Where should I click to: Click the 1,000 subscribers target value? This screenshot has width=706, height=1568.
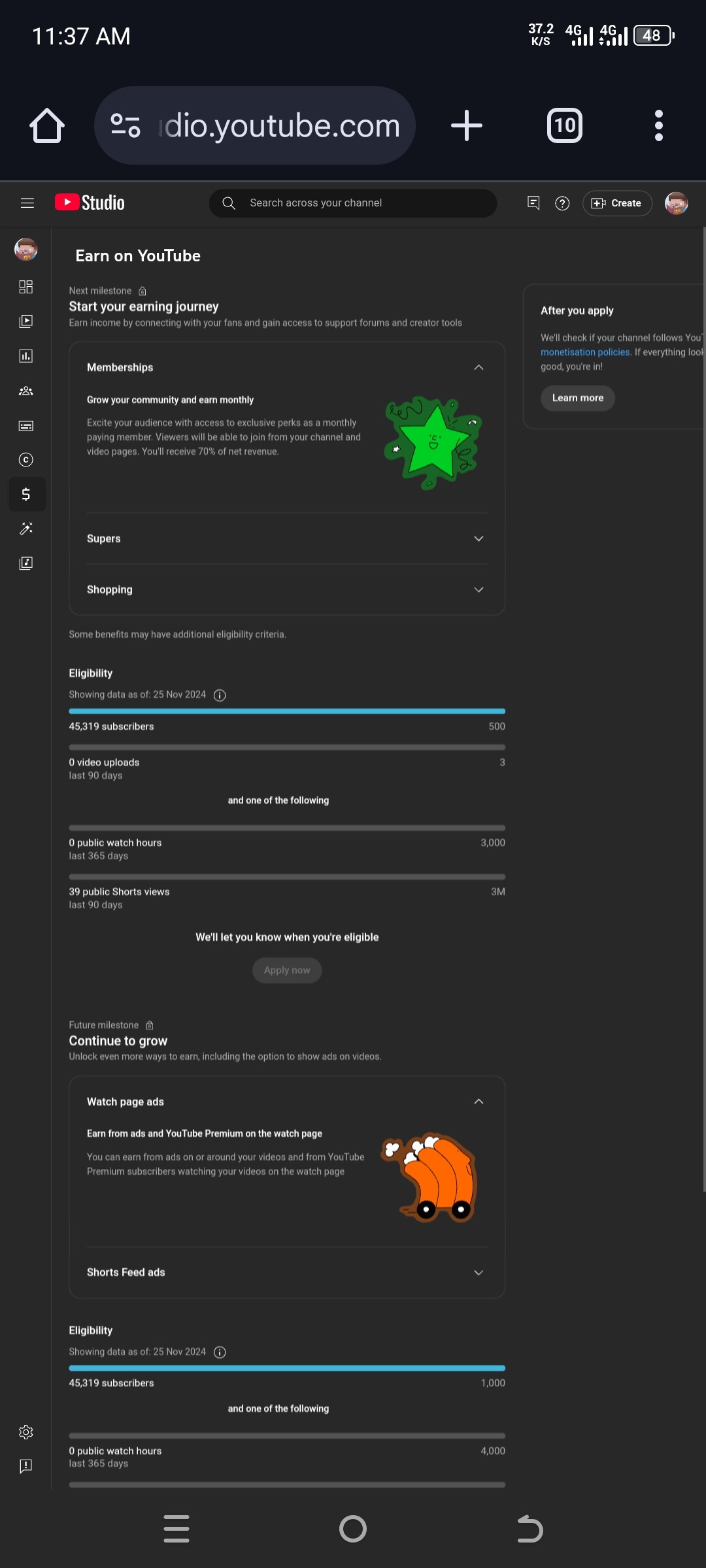[493, 1382]
